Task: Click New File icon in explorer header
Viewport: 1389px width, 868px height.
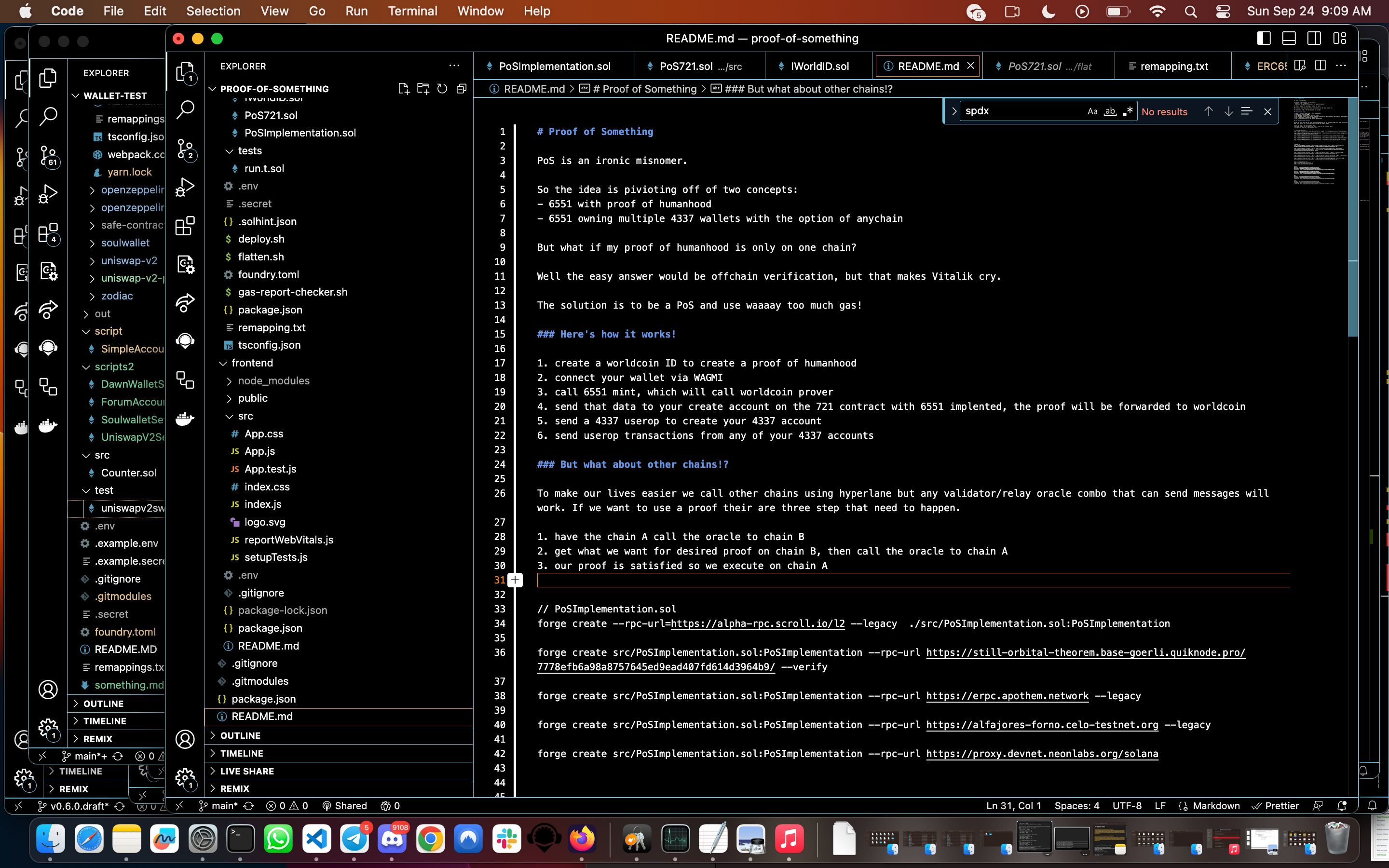Action: pos(404,88)
